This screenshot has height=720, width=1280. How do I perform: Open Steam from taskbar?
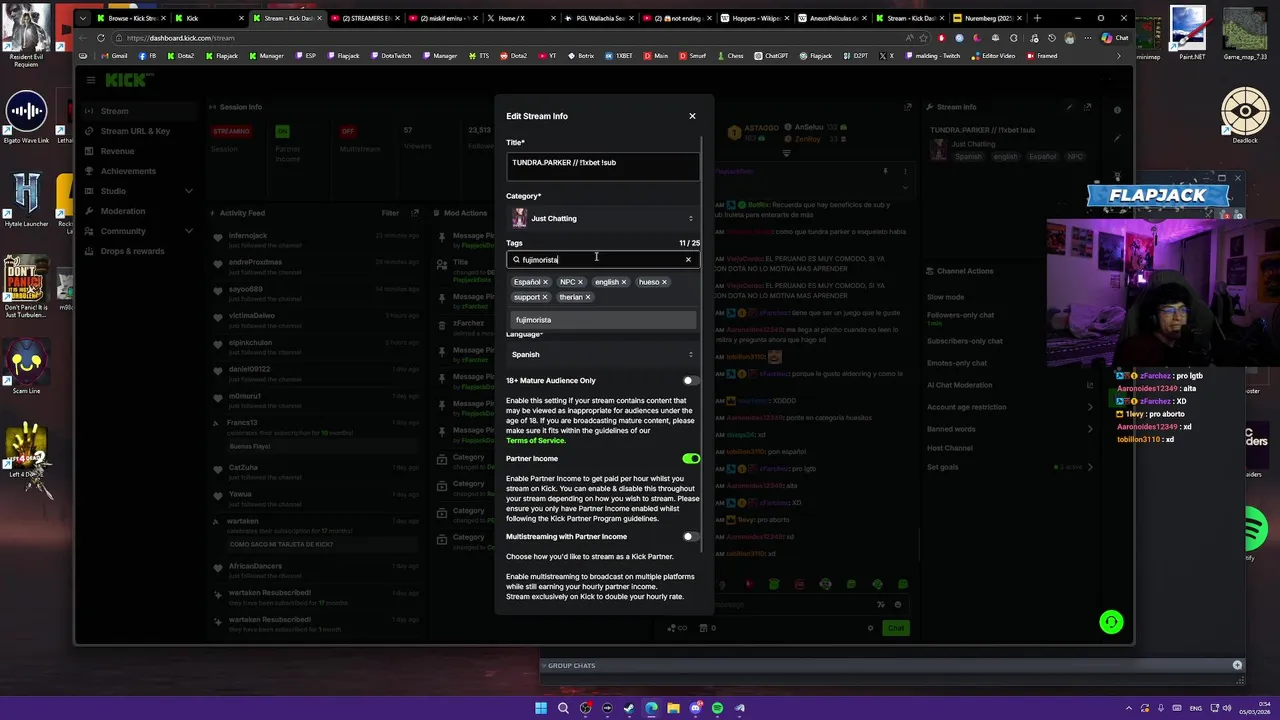pyautogui.click(x=629, y=708)
